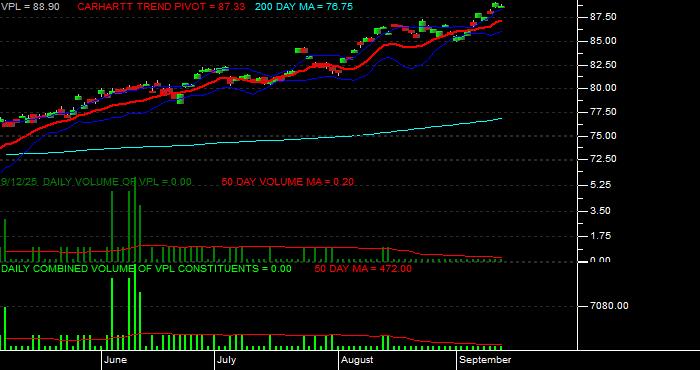This screenshot has width=700, height=370.
Task: Click the 50 DAY VOLUME MA = 0.20 label
Action: point(288,182)
